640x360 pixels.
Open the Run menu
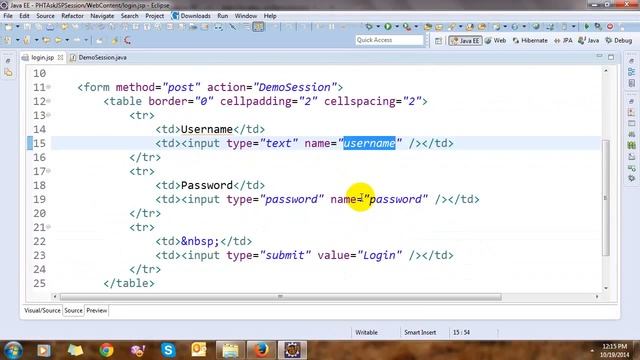pos(222,16)
